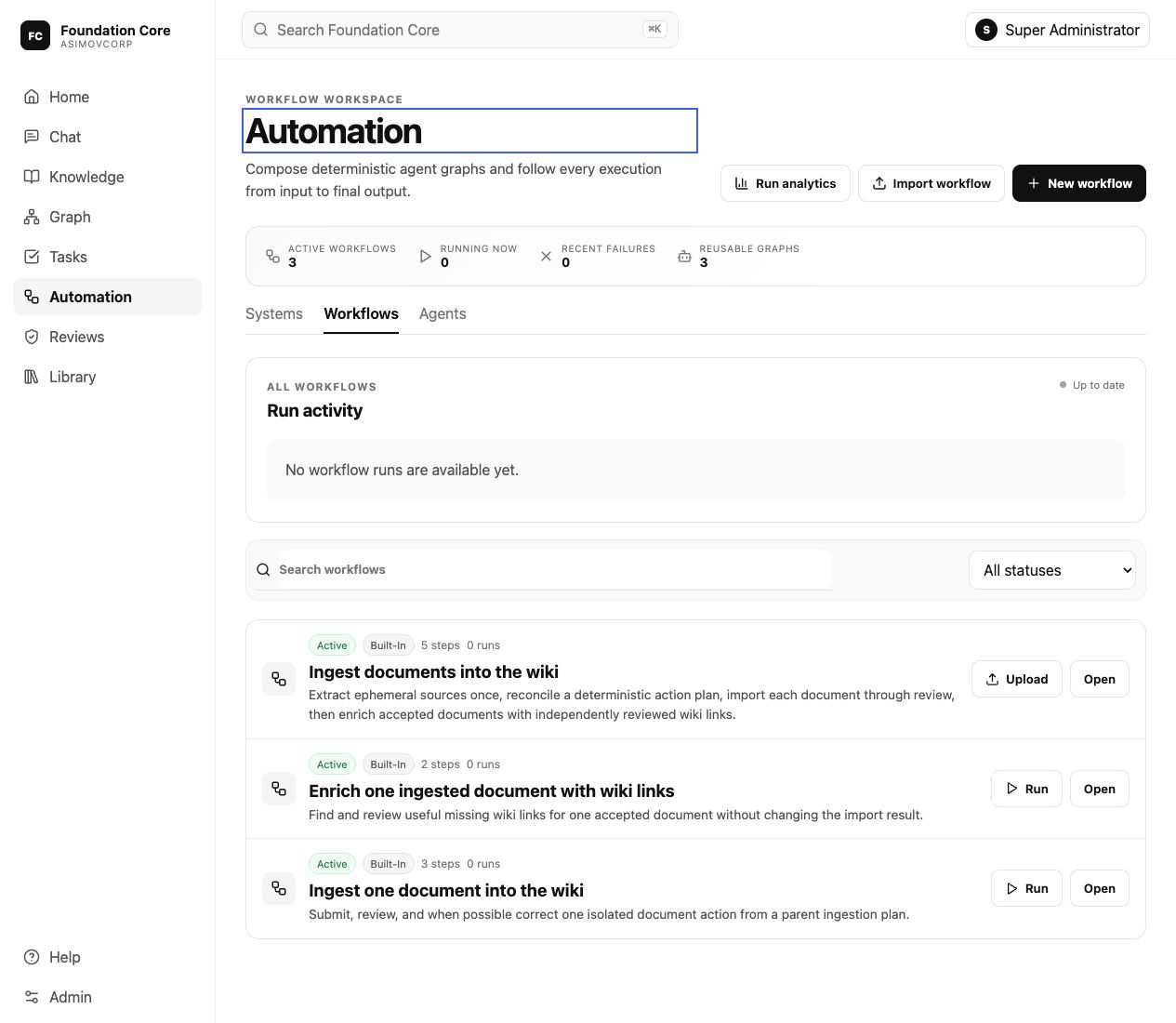Click the workflow icon for Enrich one ingested document
The width and height of the screenshot is (1176, 1023).
pos(279,789)
